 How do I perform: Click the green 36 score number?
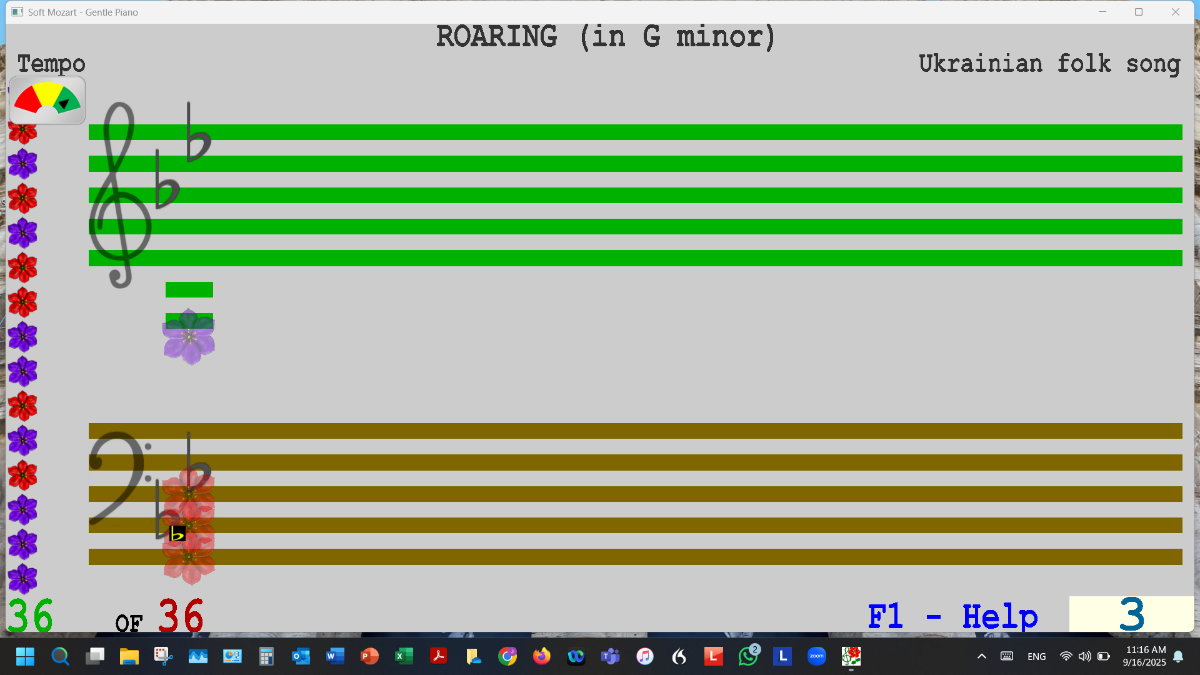(x=31, y=616)
